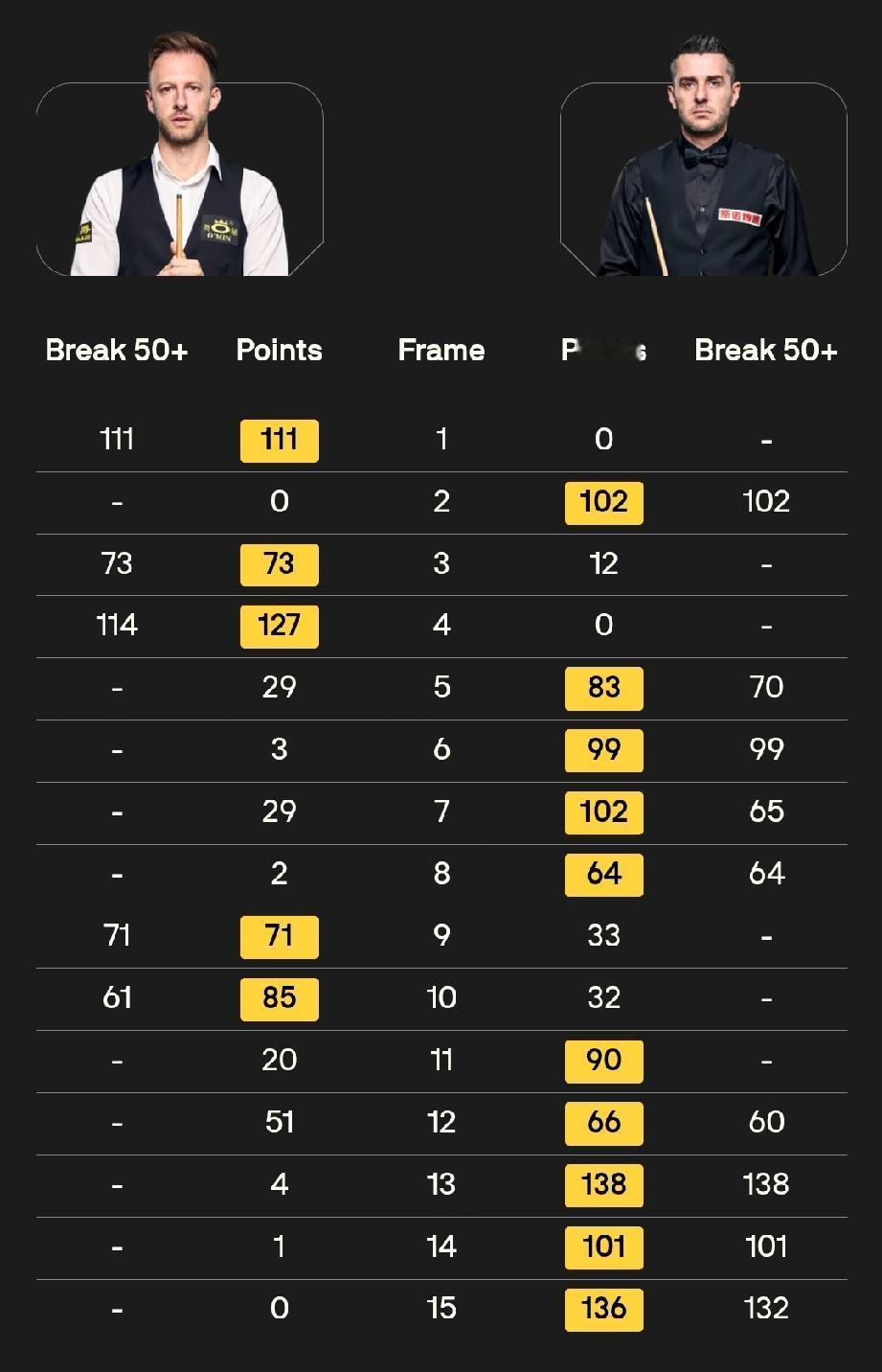The image size is (882, 1372).
Task: Select the 51 points value in frame 12
Action: coord(279,1122)
